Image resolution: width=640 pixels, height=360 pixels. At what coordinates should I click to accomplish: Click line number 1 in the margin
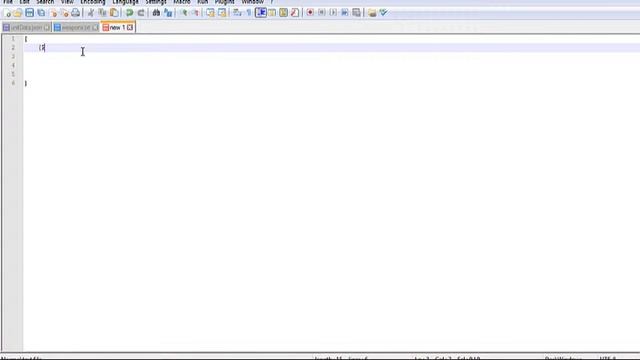[x=13, y=39]
